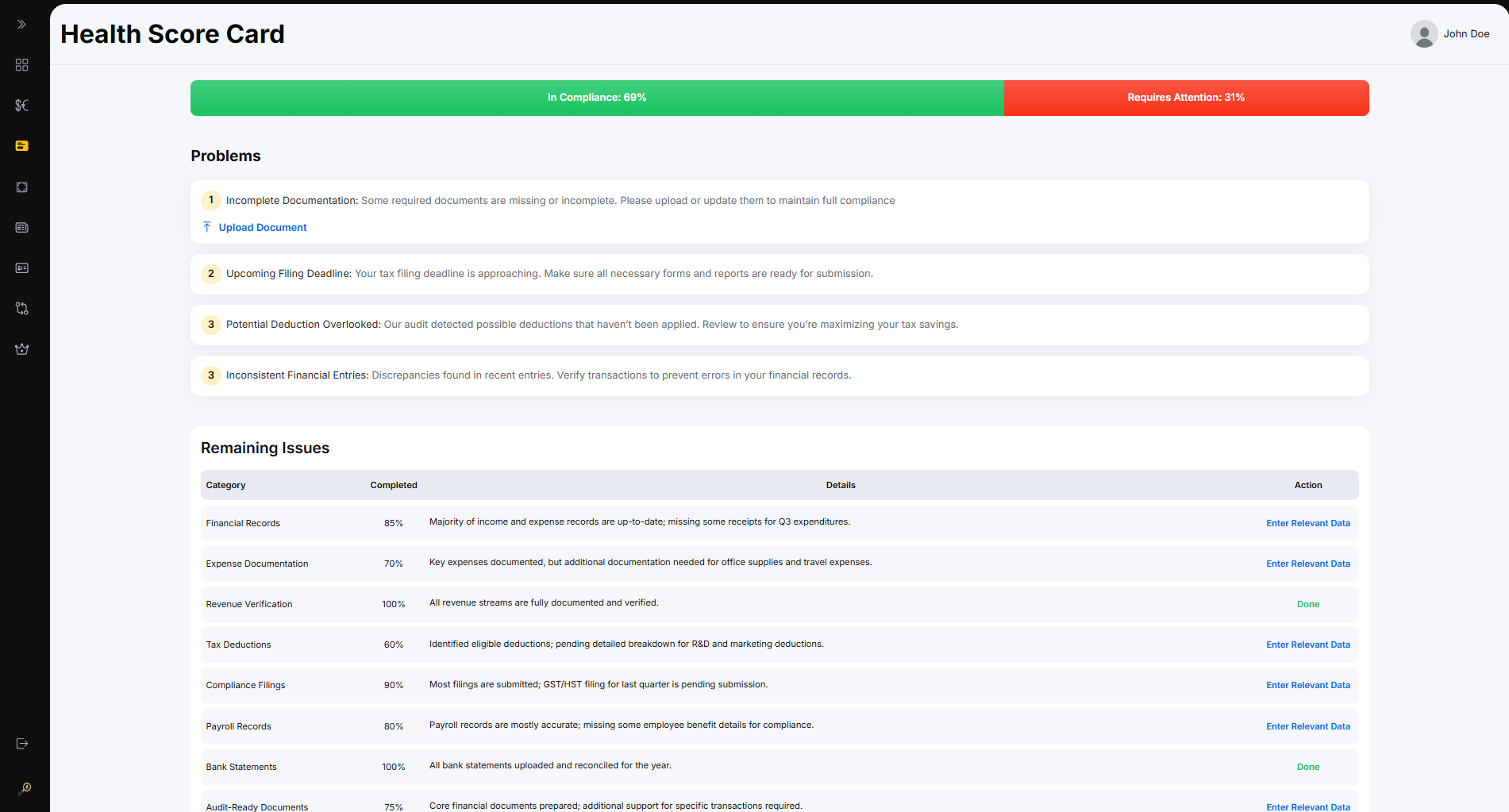Click the number 1 problem badge
The height and width of the screenshot is (812, 1509).
(211, 201)
